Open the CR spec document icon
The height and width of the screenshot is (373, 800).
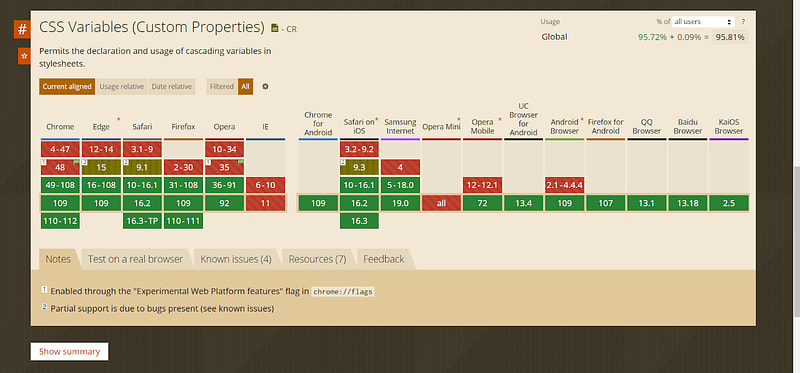click(275, 28)
